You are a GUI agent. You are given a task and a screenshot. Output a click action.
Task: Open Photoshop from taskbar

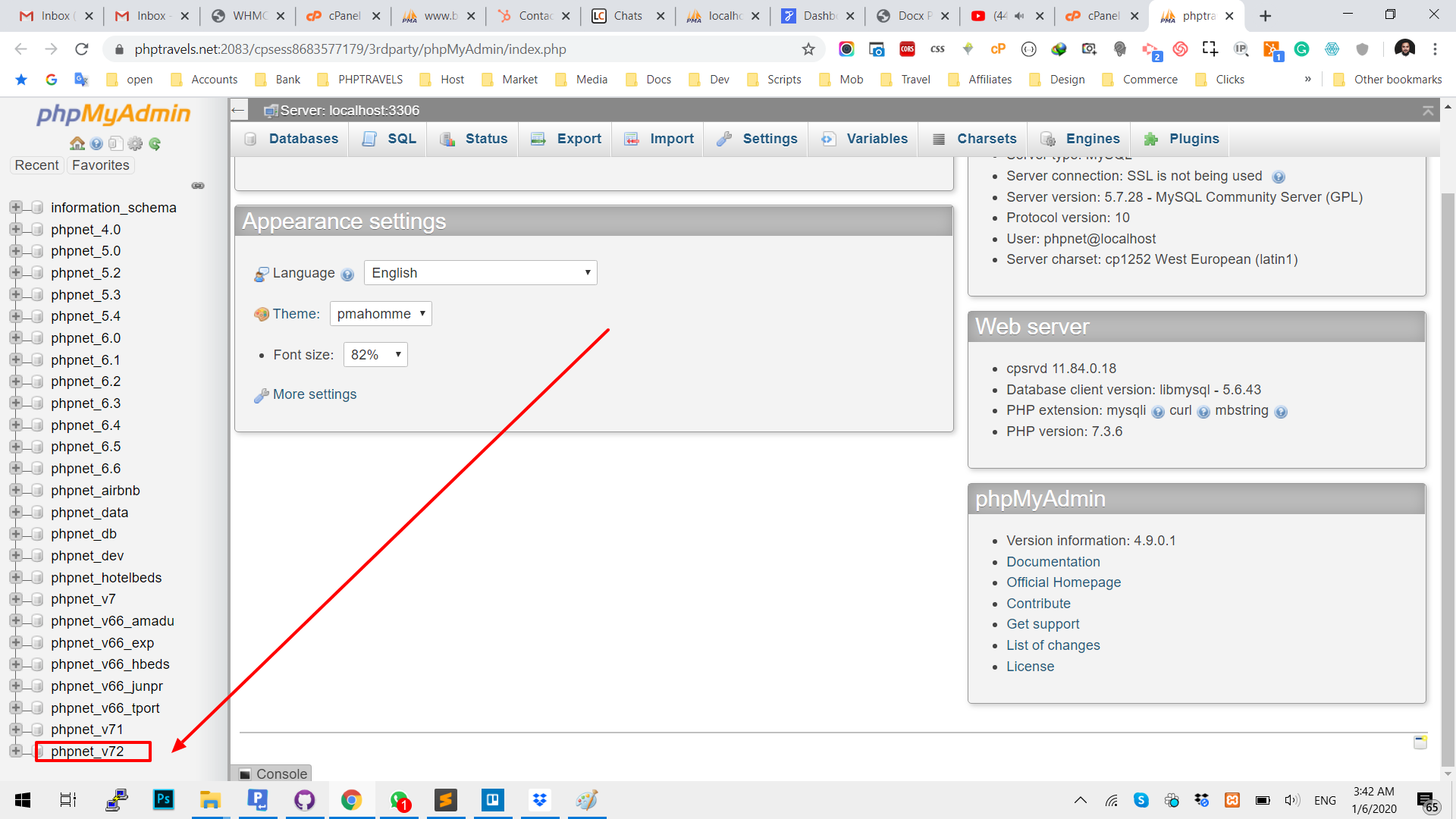pos(164,800)
